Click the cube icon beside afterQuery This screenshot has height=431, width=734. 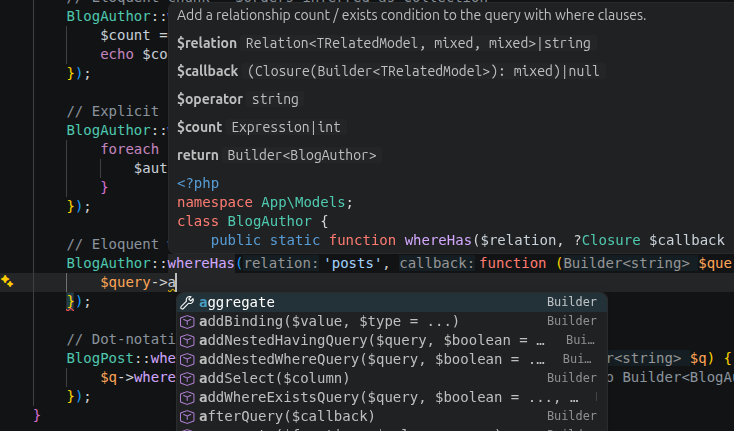click(187, 416)
